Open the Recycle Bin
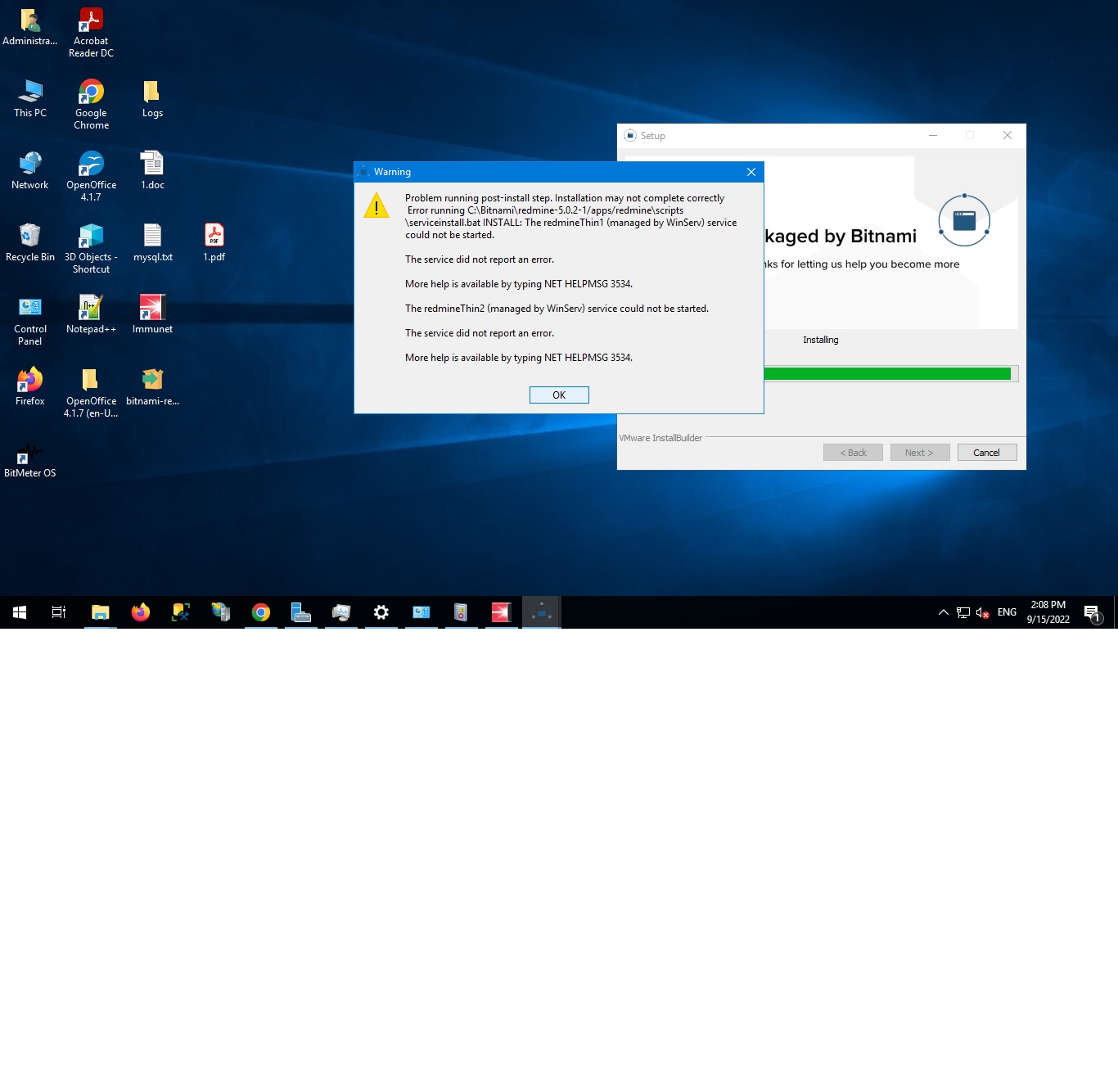 pos(29,235)
